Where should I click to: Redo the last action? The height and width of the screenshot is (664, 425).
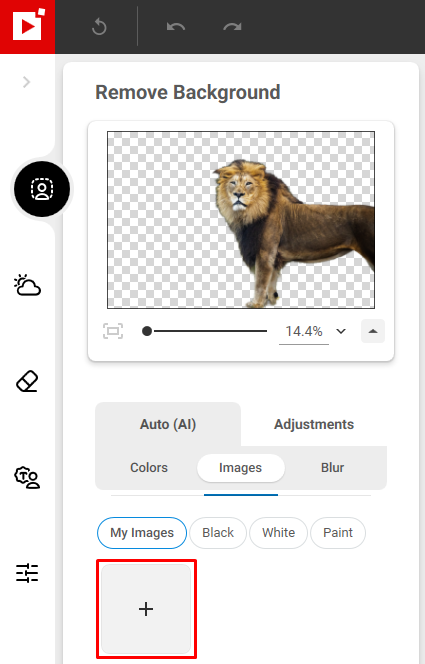point(232,27)
